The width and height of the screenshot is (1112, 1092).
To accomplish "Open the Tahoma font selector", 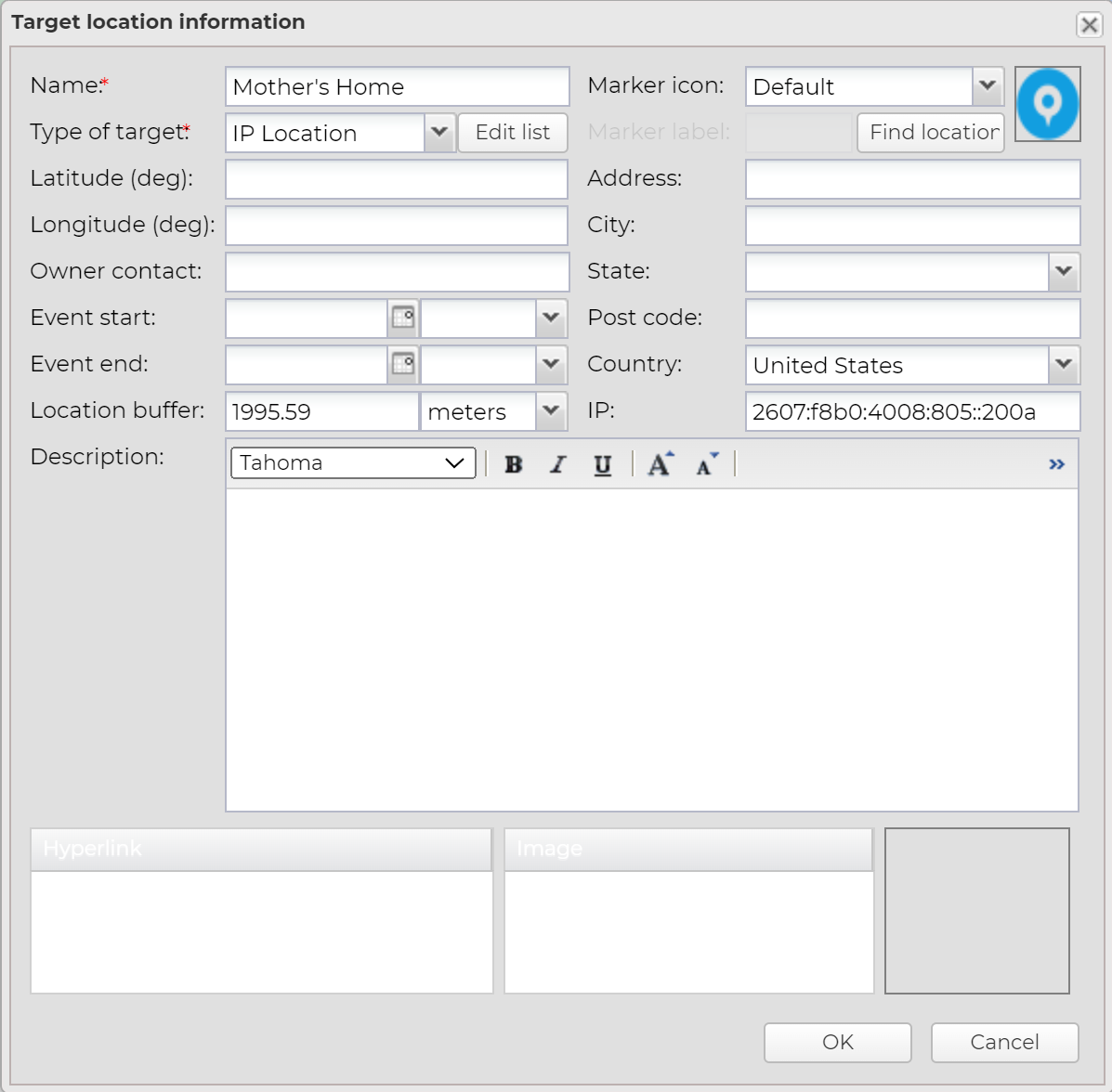I will click(x=353, y=463).
